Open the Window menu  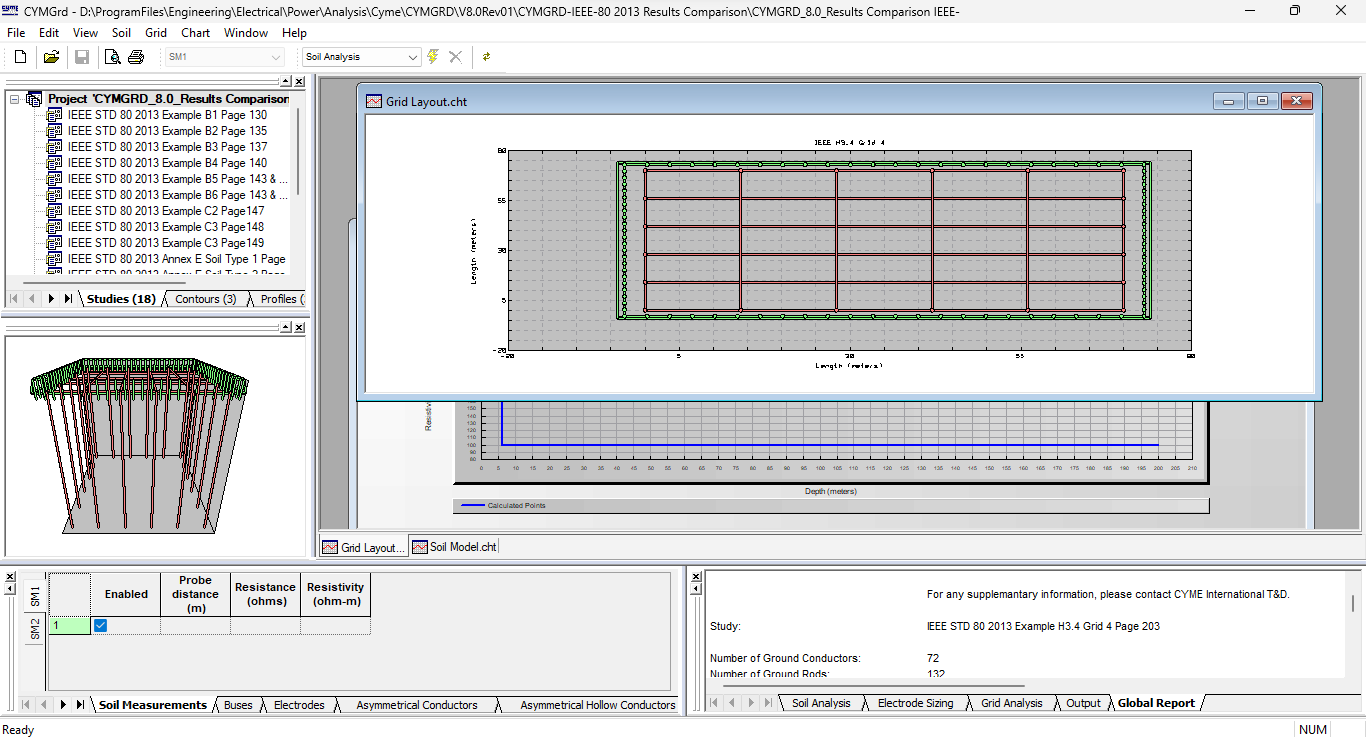246,32
